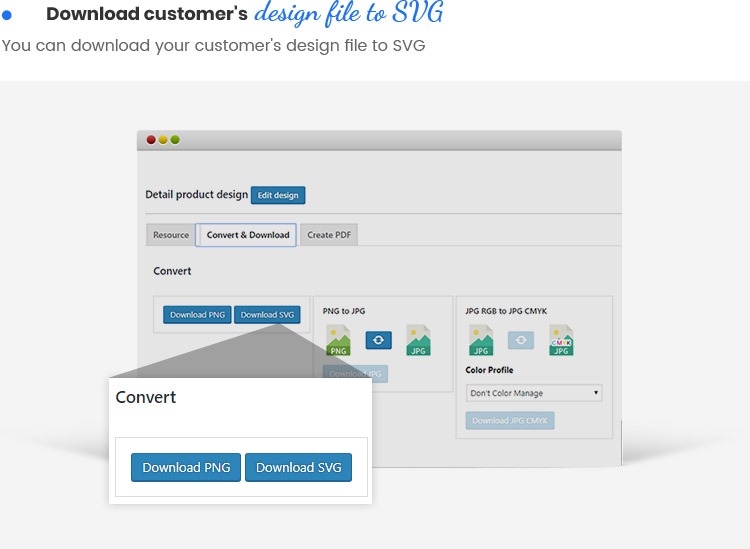Click the green maximize dot in the title bar
Image resolution: width=750 pixels, height=549 pixels.
[175, 140]
